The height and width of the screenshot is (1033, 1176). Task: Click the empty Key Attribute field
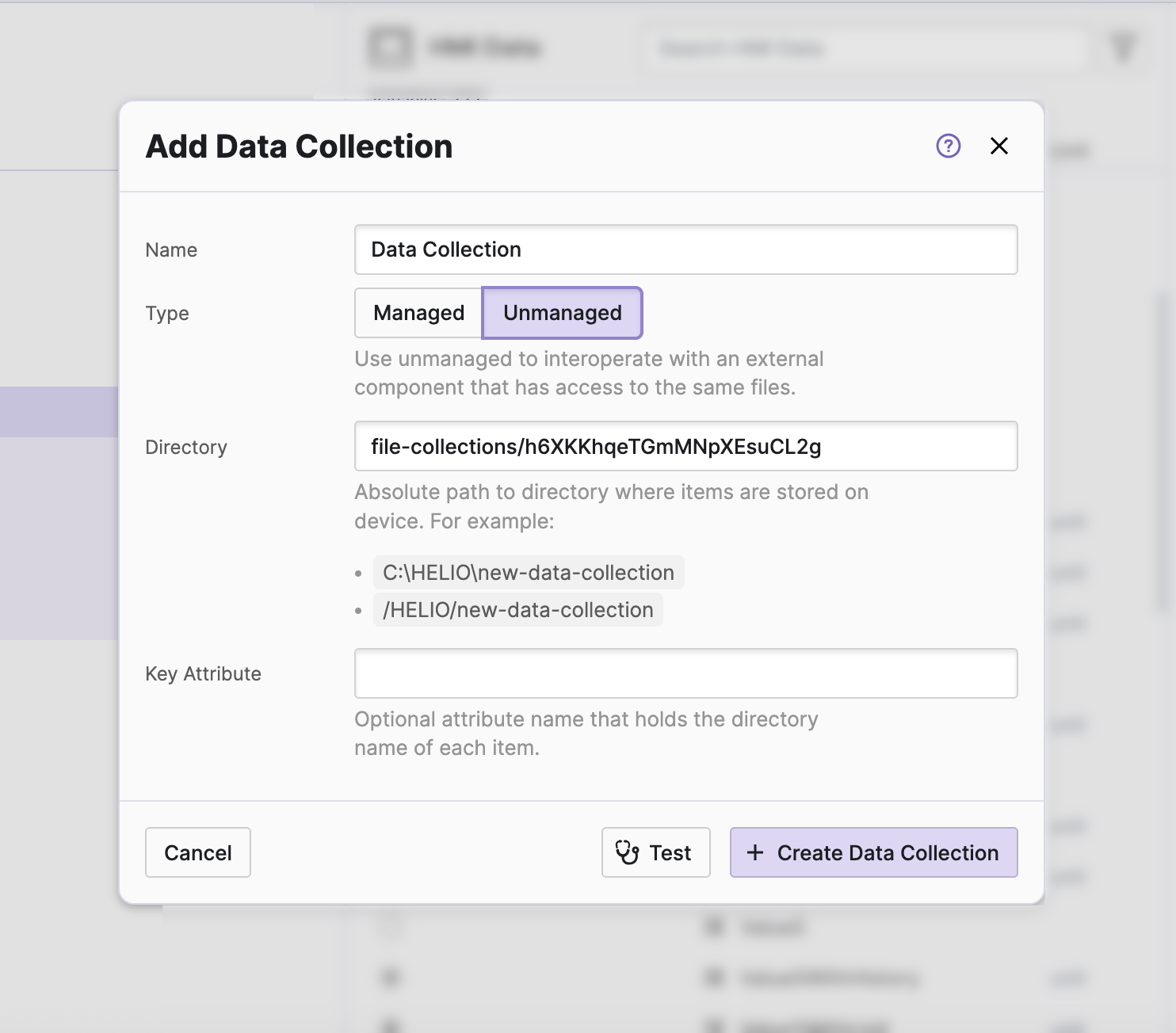[x=685, y=673]
